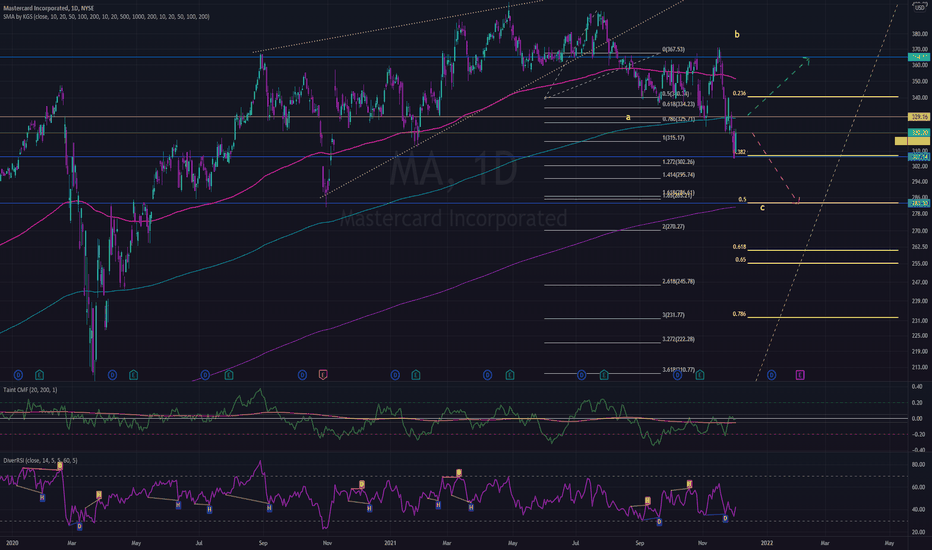The width and height of the screenshot is (932, 550).
Task: Open the earnings marker in late April 2020
Action: (133, 375)
